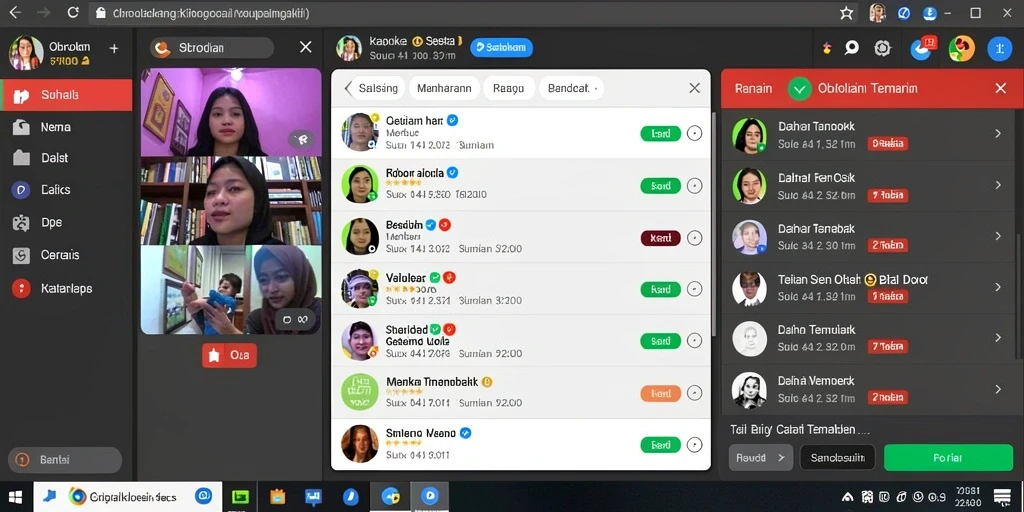Screen dimensions: 1024x512
Task: Click the green button on Oetiam hart row
Action: 661,133
